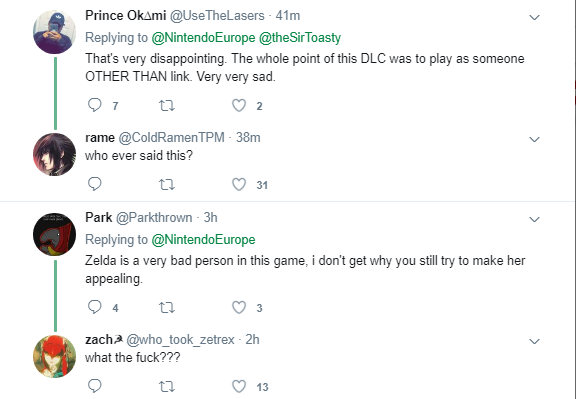The image size is (576, 399).
Task: Like zach's tweet with 13 likes
Action: pos(239,386)
